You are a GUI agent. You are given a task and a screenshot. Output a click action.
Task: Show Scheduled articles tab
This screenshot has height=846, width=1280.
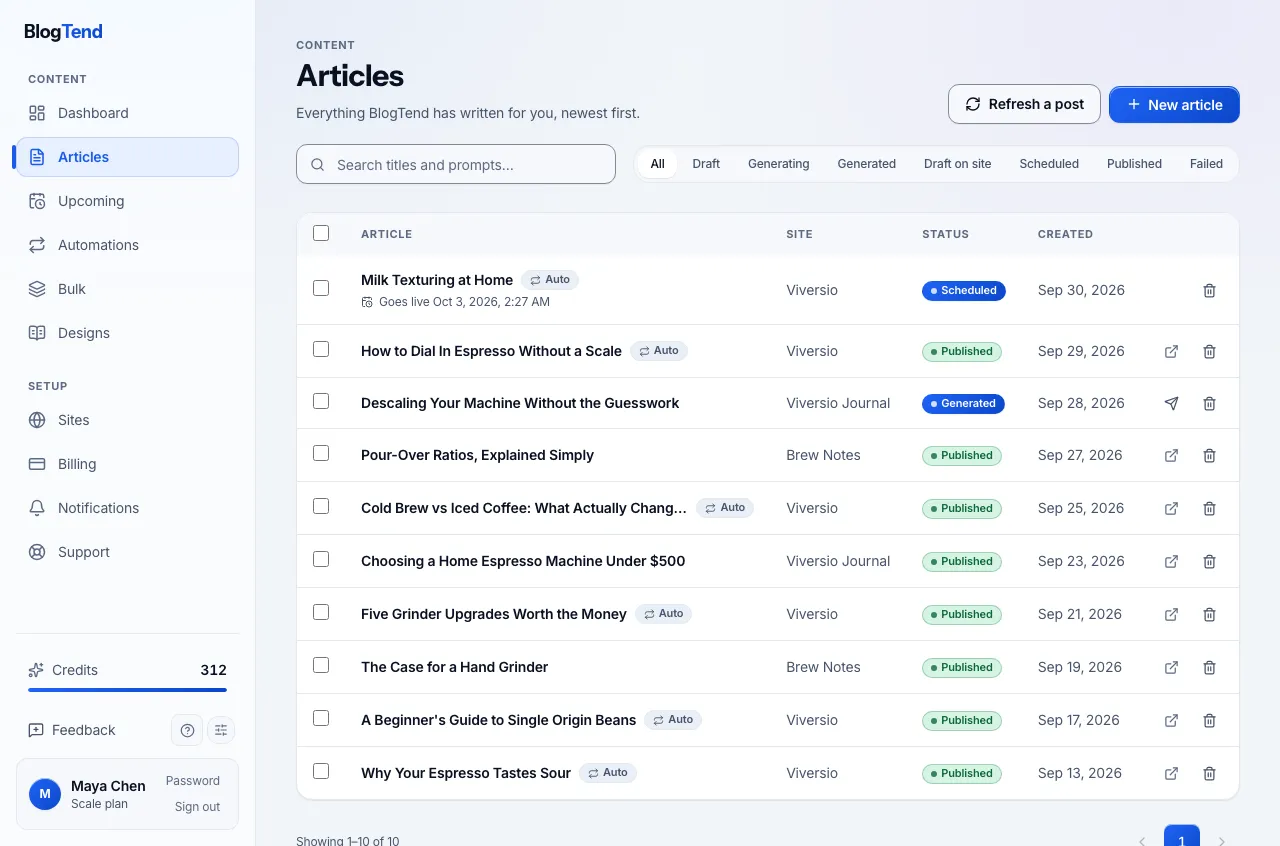tap(1049, 164)
